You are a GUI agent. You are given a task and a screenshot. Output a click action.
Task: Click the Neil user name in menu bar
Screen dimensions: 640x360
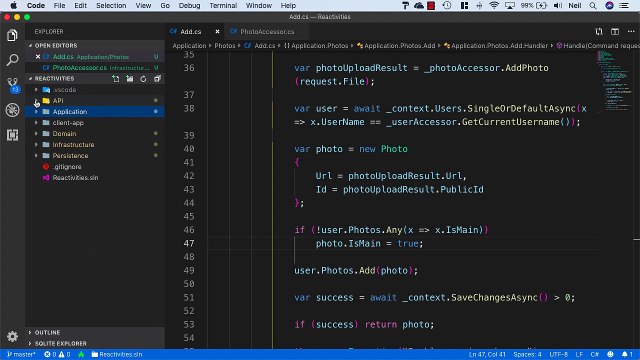coord(575,5)
